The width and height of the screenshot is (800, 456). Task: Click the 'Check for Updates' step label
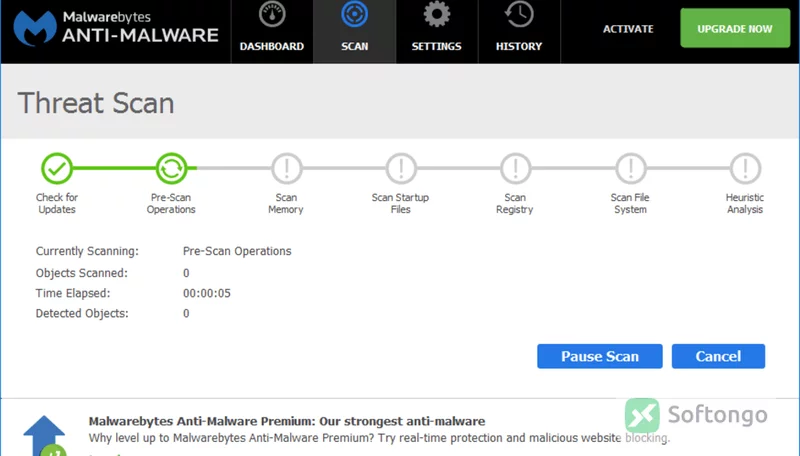click(57, 204)
